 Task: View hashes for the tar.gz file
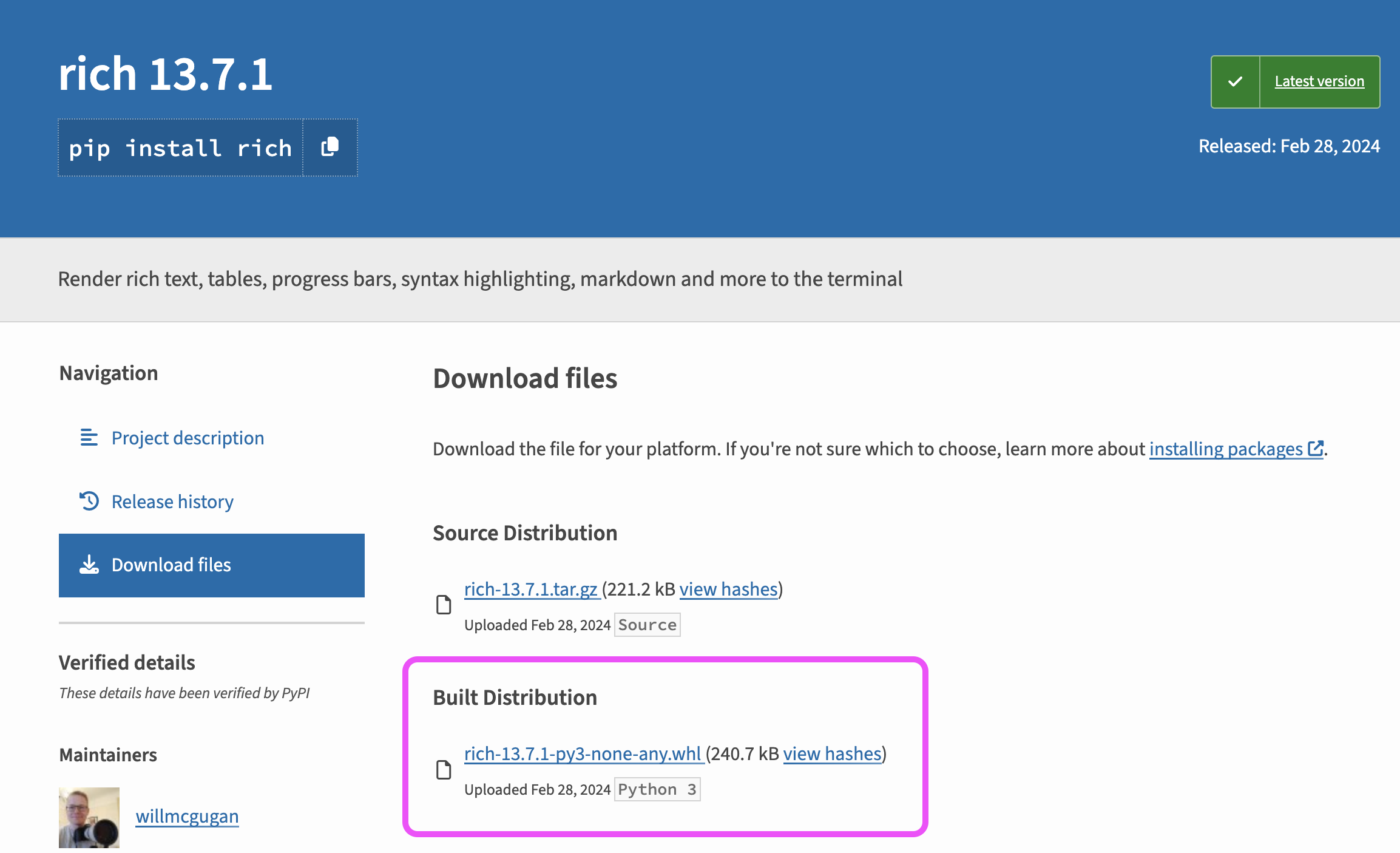pyautogui.click(x=728, y=589)
